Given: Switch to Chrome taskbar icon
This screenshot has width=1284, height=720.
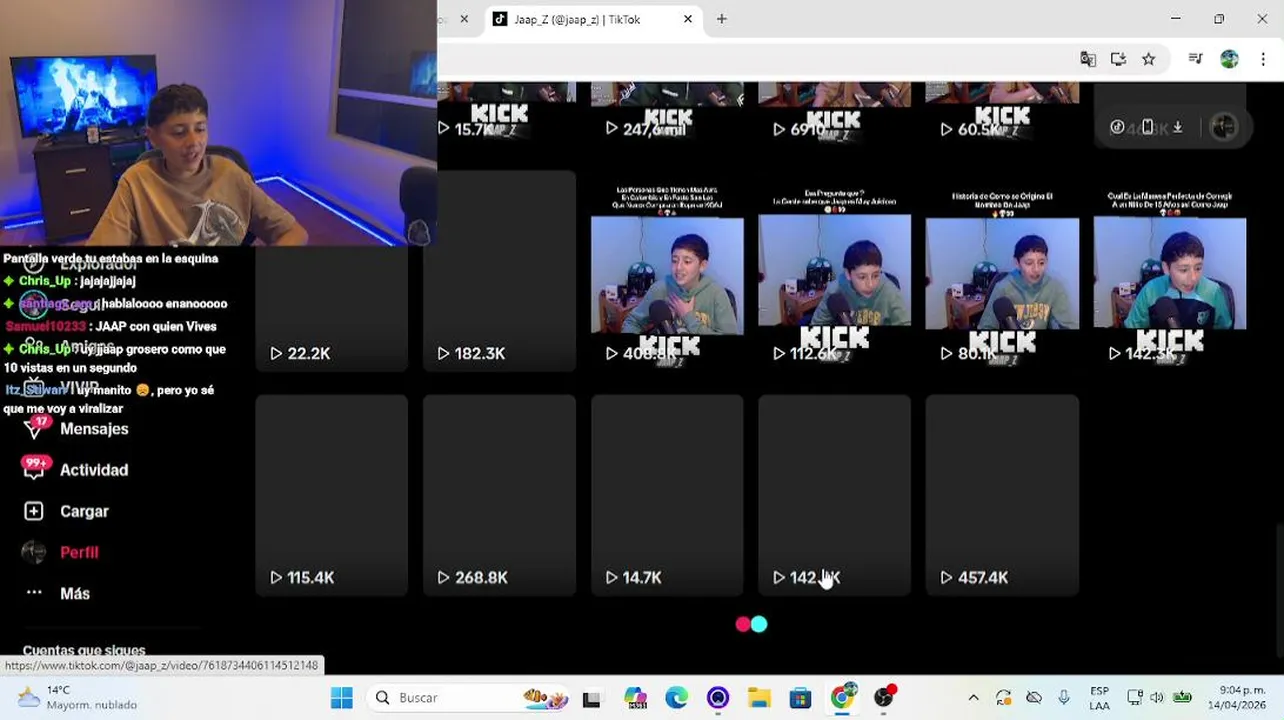Looking at the screenshot, I should (x=843, y=698).
